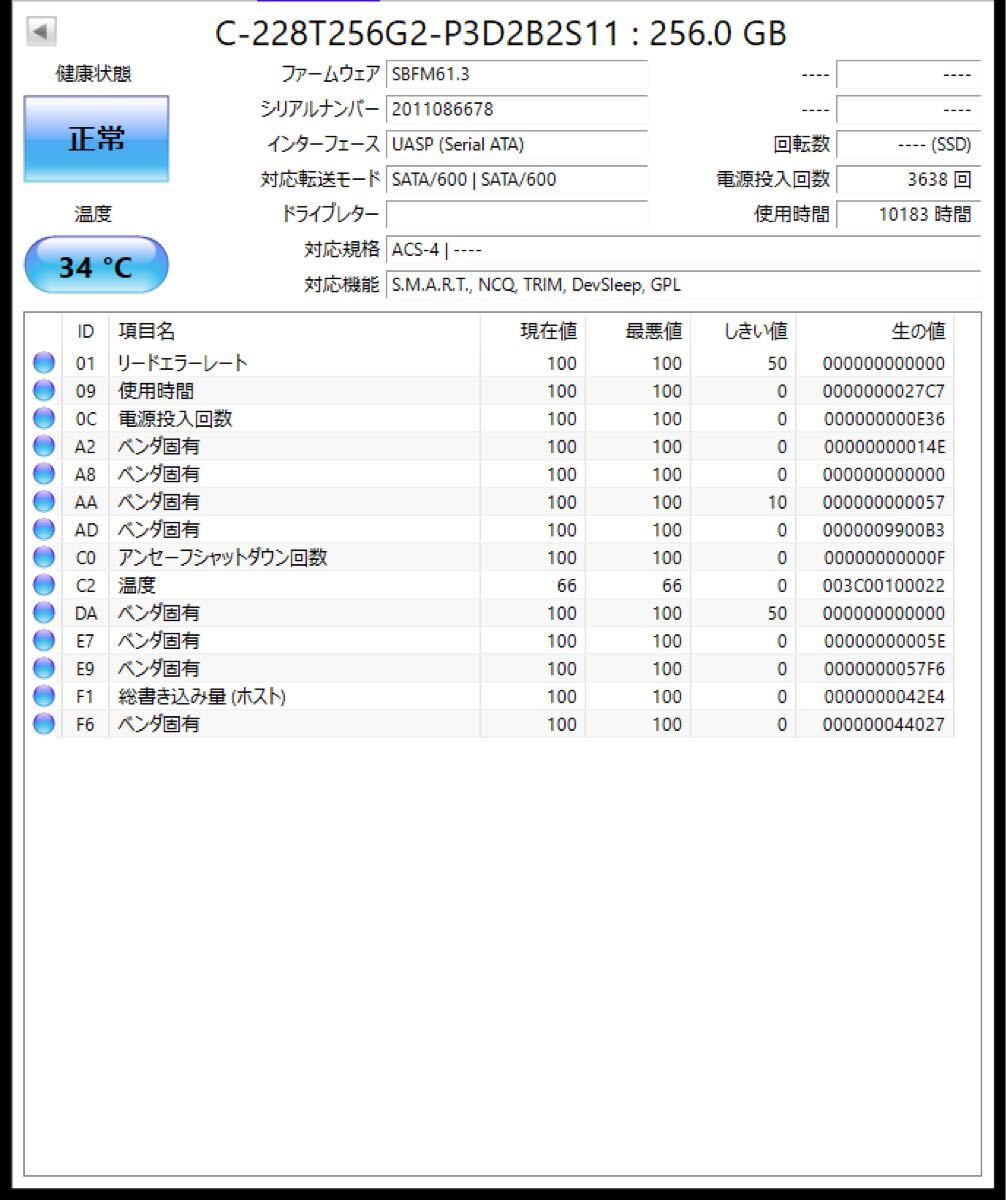Click the しきい値 column header
Screen dimensions: 1006x1200
pyautogui.click(x=743, y=331)
